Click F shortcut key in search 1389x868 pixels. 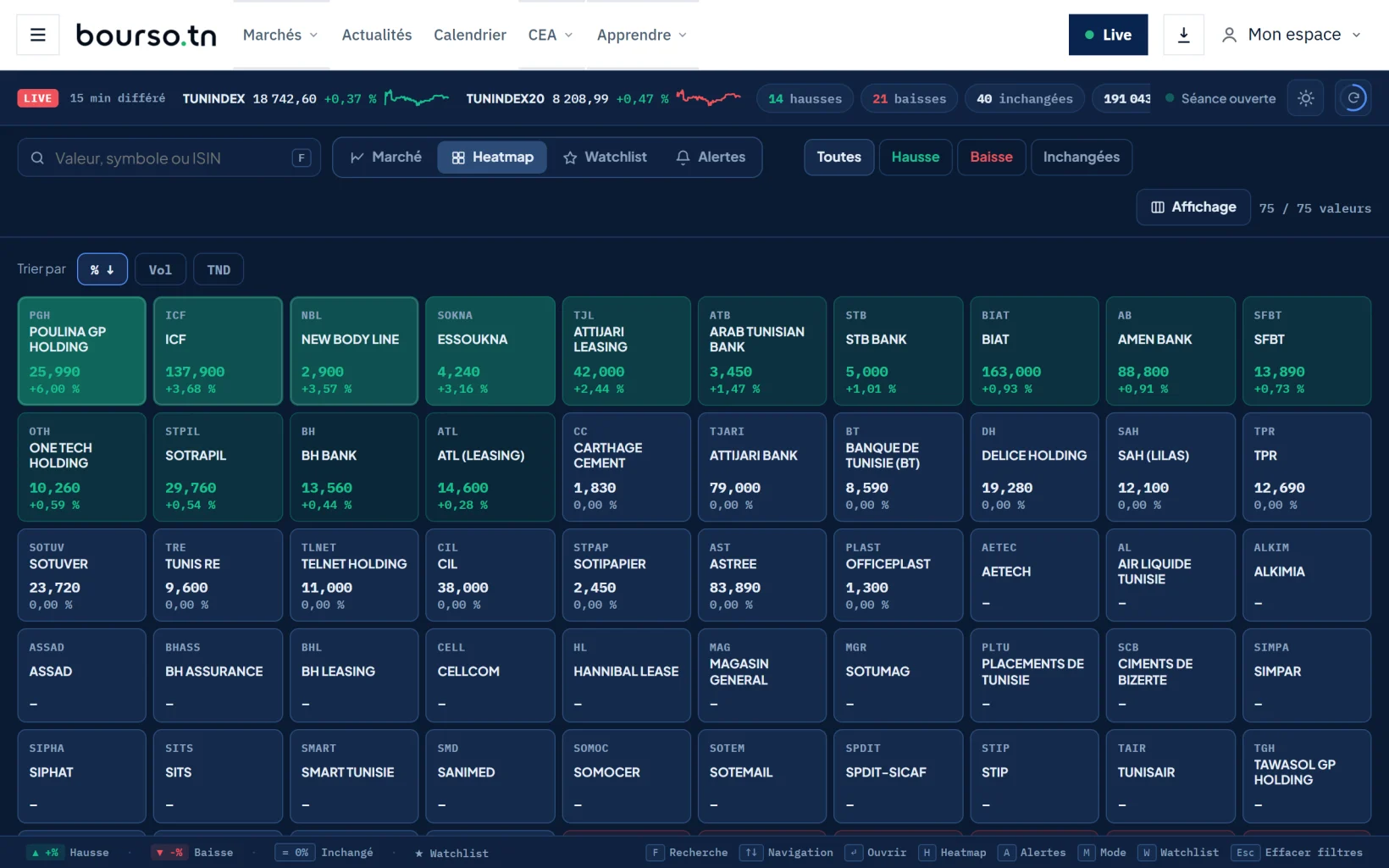click(301, 158)
